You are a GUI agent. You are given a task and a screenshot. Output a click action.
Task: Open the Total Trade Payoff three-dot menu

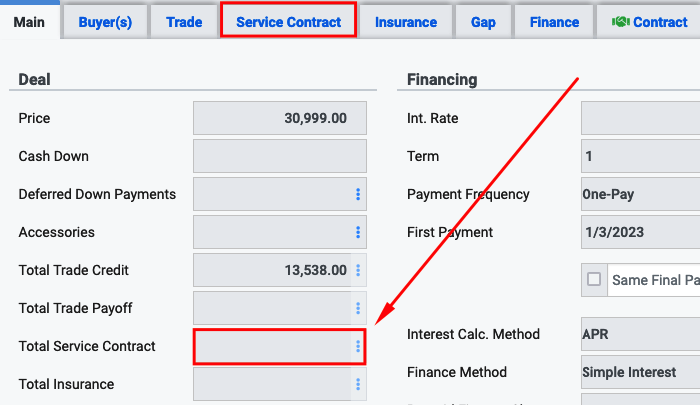358,308
